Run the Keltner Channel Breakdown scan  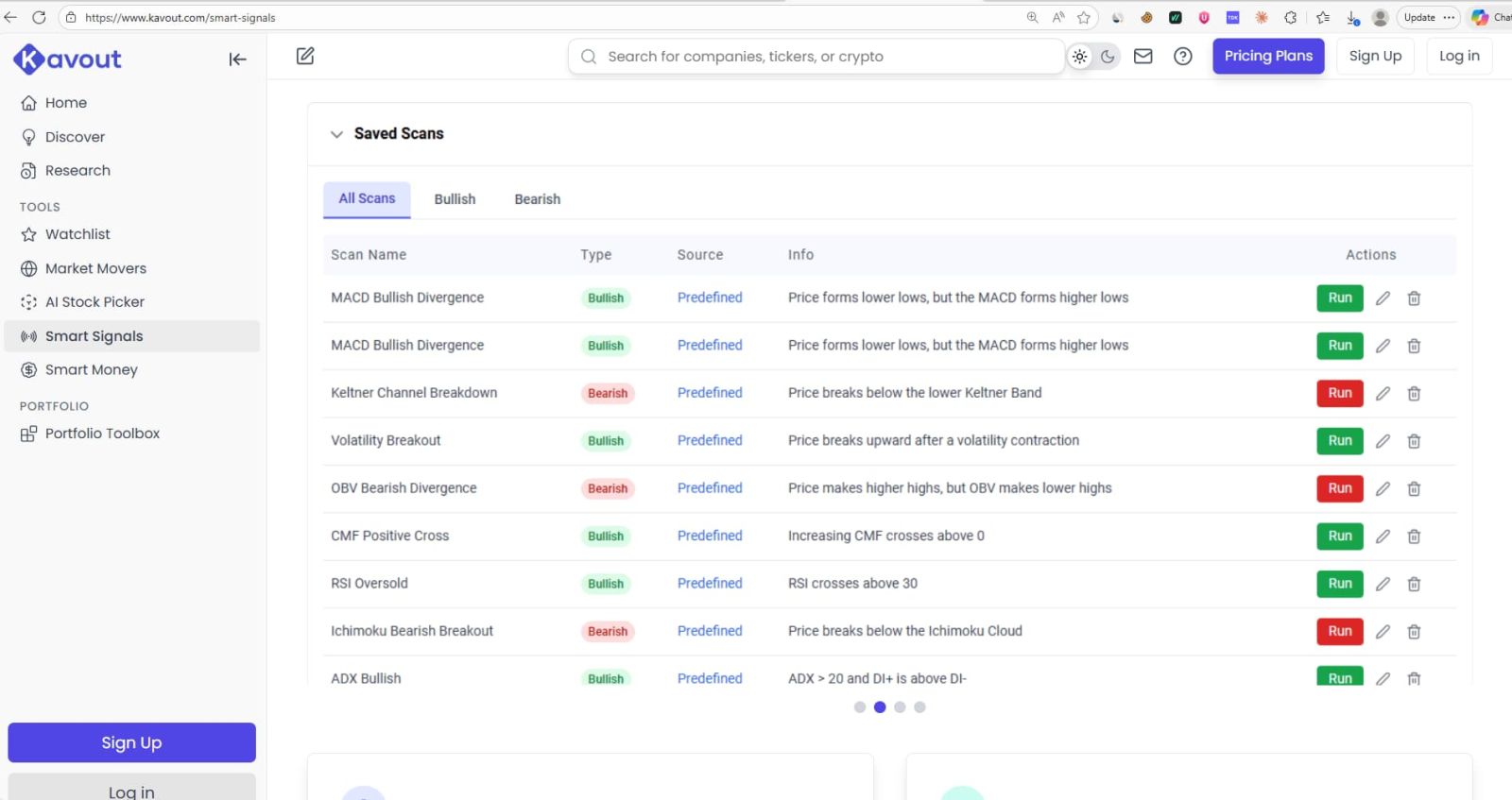point(1340,393)
